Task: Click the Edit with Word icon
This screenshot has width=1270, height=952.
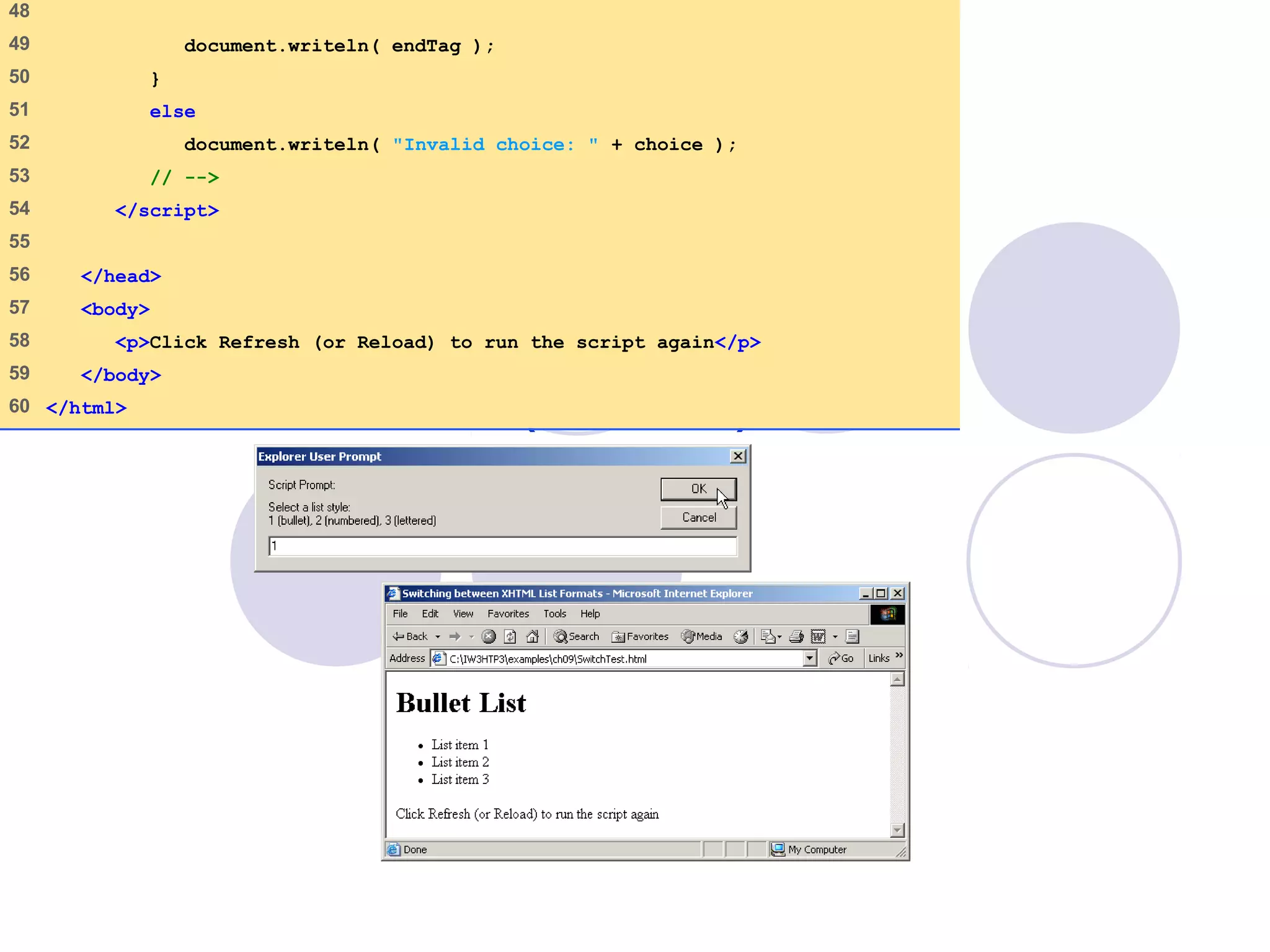Action: point(819,637)
